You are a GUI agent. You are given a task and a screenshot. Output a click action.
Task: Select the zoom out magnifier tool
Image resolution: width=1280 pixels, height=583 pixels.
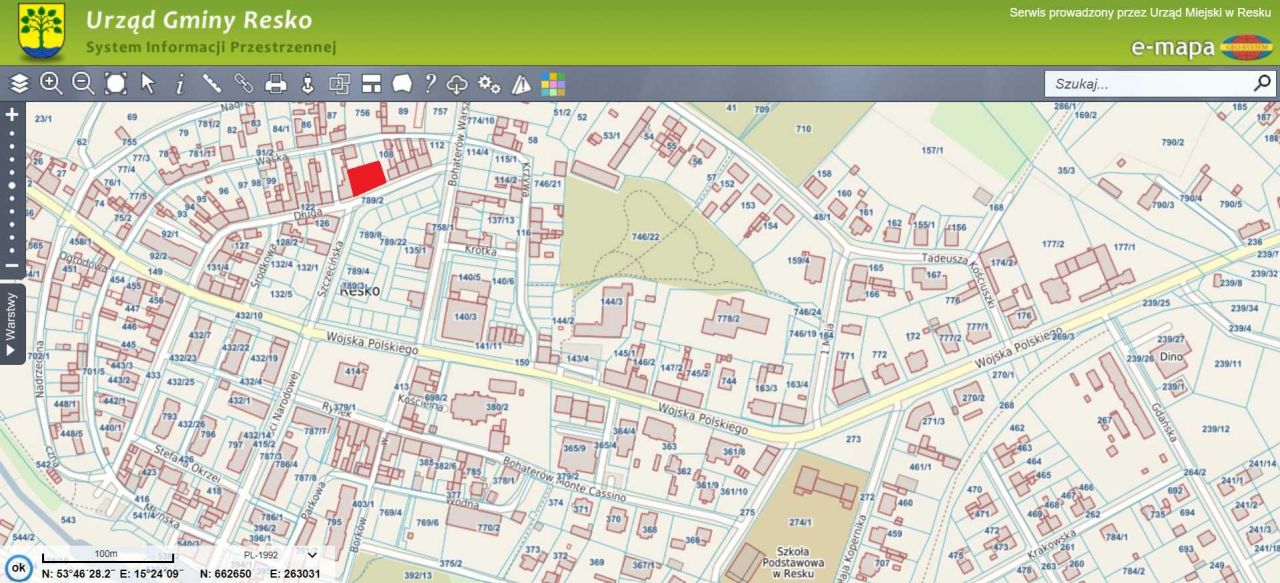83,84
